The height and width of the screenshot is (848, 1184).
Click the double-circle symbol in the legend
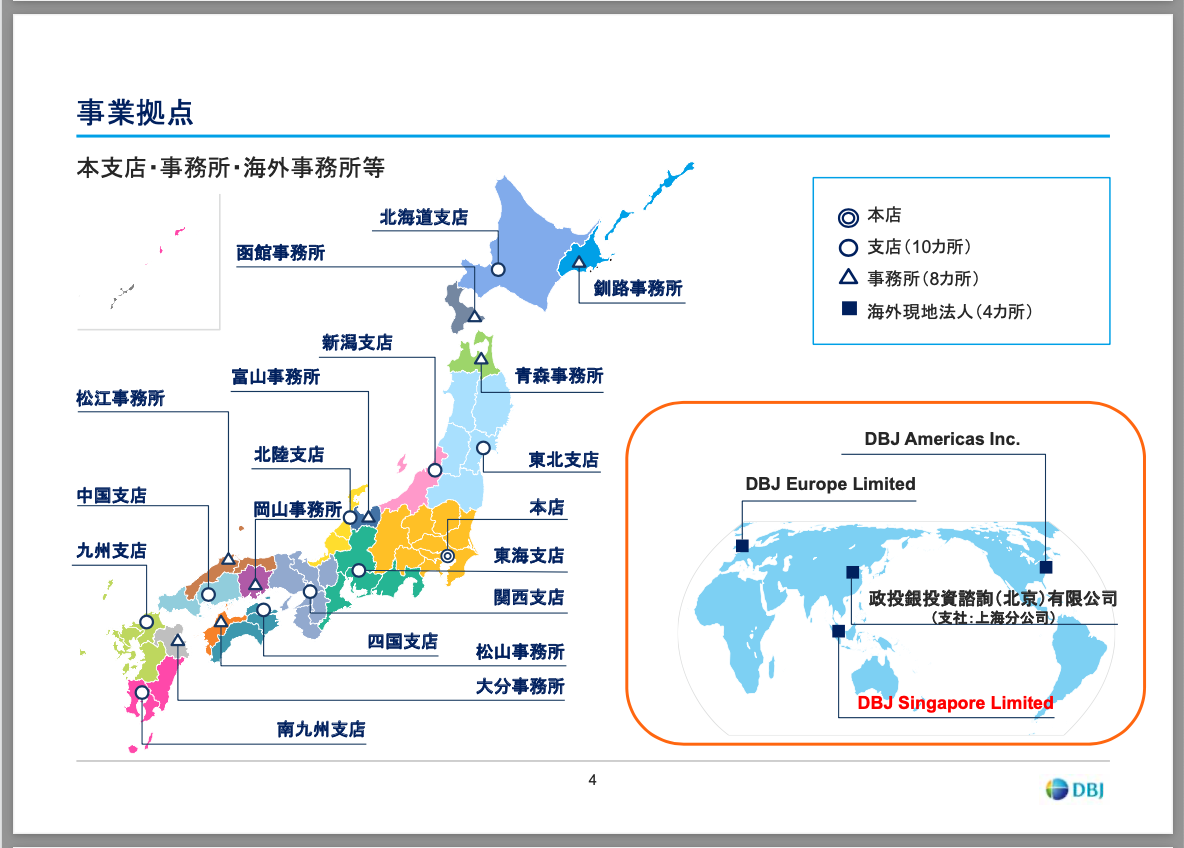click(x=849, y=218)
